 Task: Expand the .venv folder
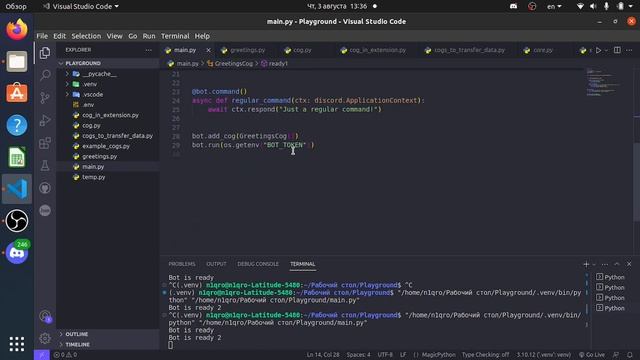click(67, 84)
